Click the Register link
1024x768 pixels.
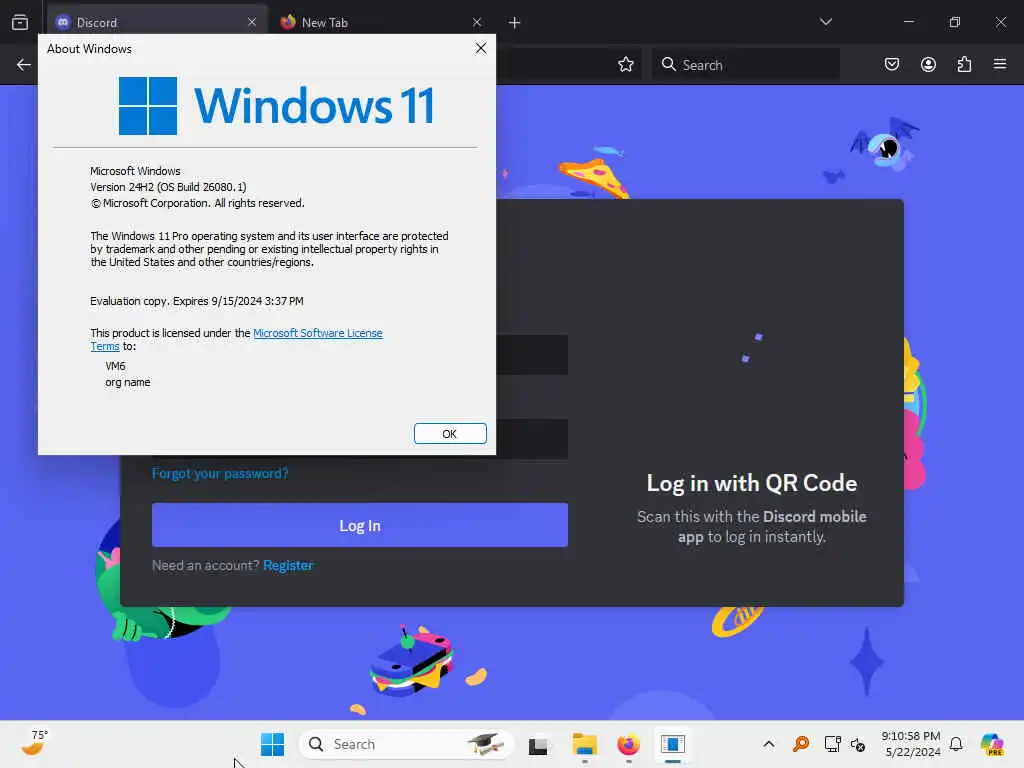click(288, 566)
